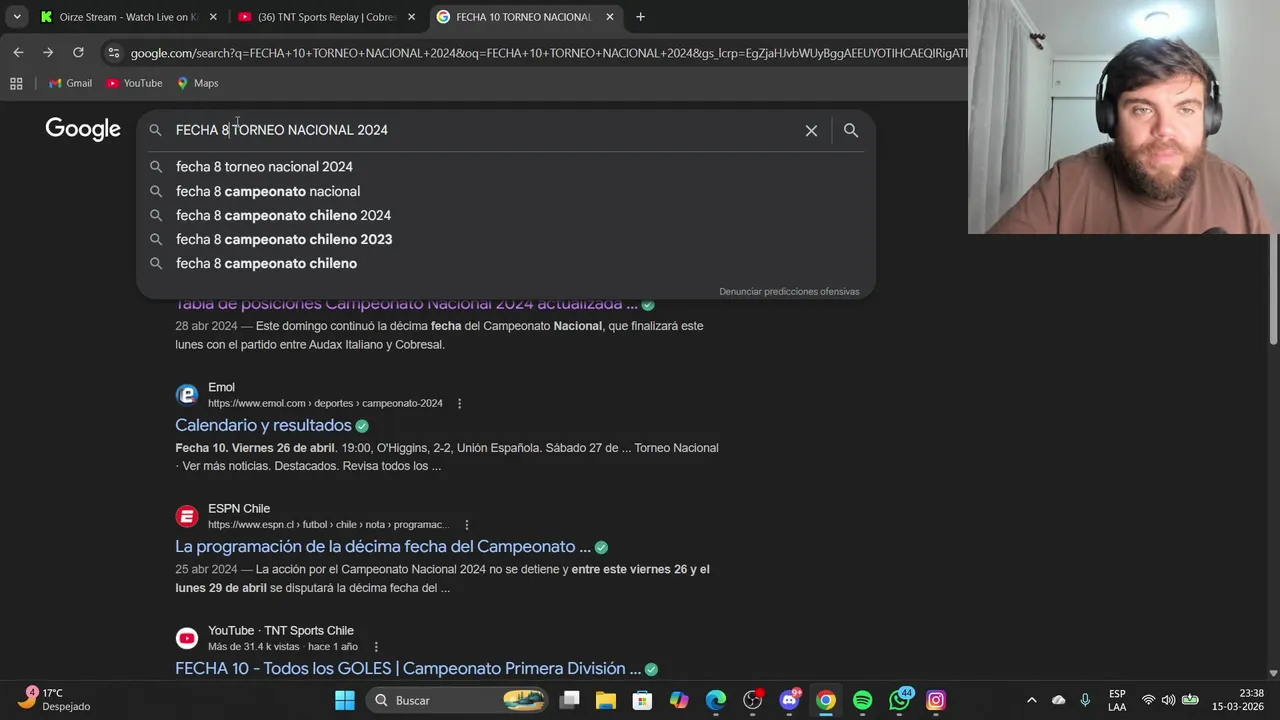1280x720 pixels.
Task: Open WhatsApp from taskbar
Action: click(x=900, y=700)
